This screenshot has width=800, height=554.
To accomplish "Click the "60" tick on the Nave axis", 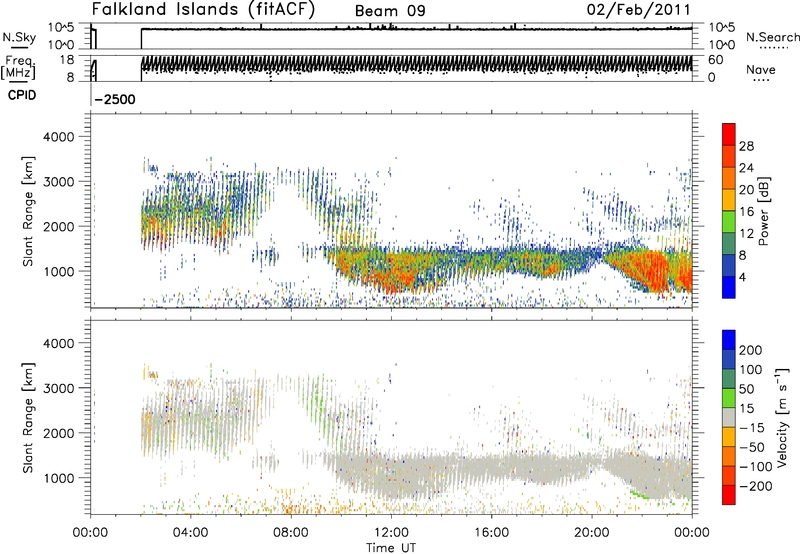I will (715, 60).
